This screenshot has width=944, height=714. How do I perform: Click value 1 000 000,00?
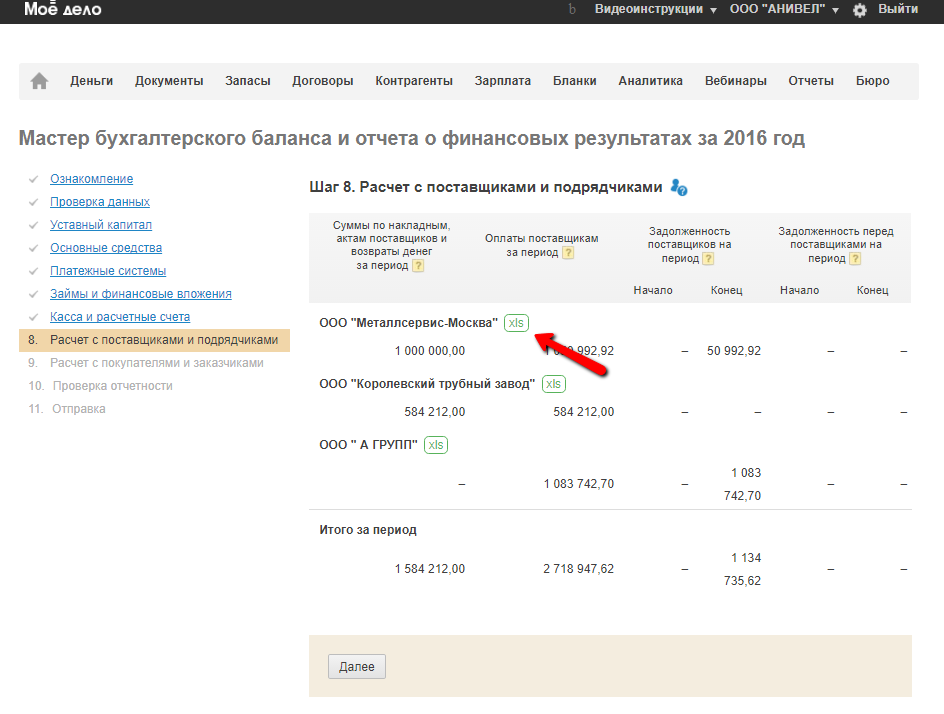pos(430,351)
